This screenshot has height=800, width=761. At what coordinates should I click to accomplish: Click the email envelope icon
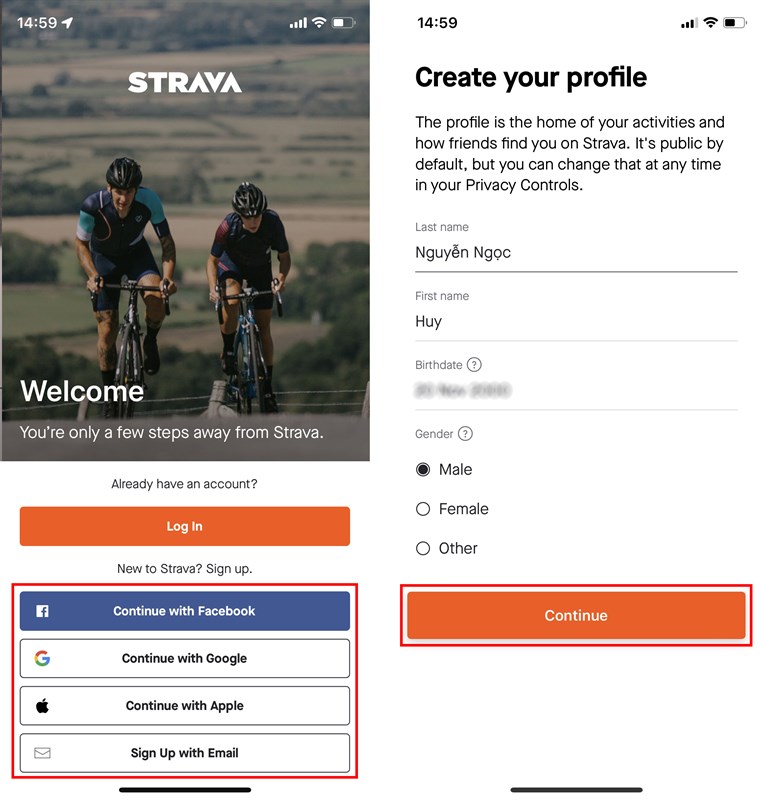(x=42, y=753)
